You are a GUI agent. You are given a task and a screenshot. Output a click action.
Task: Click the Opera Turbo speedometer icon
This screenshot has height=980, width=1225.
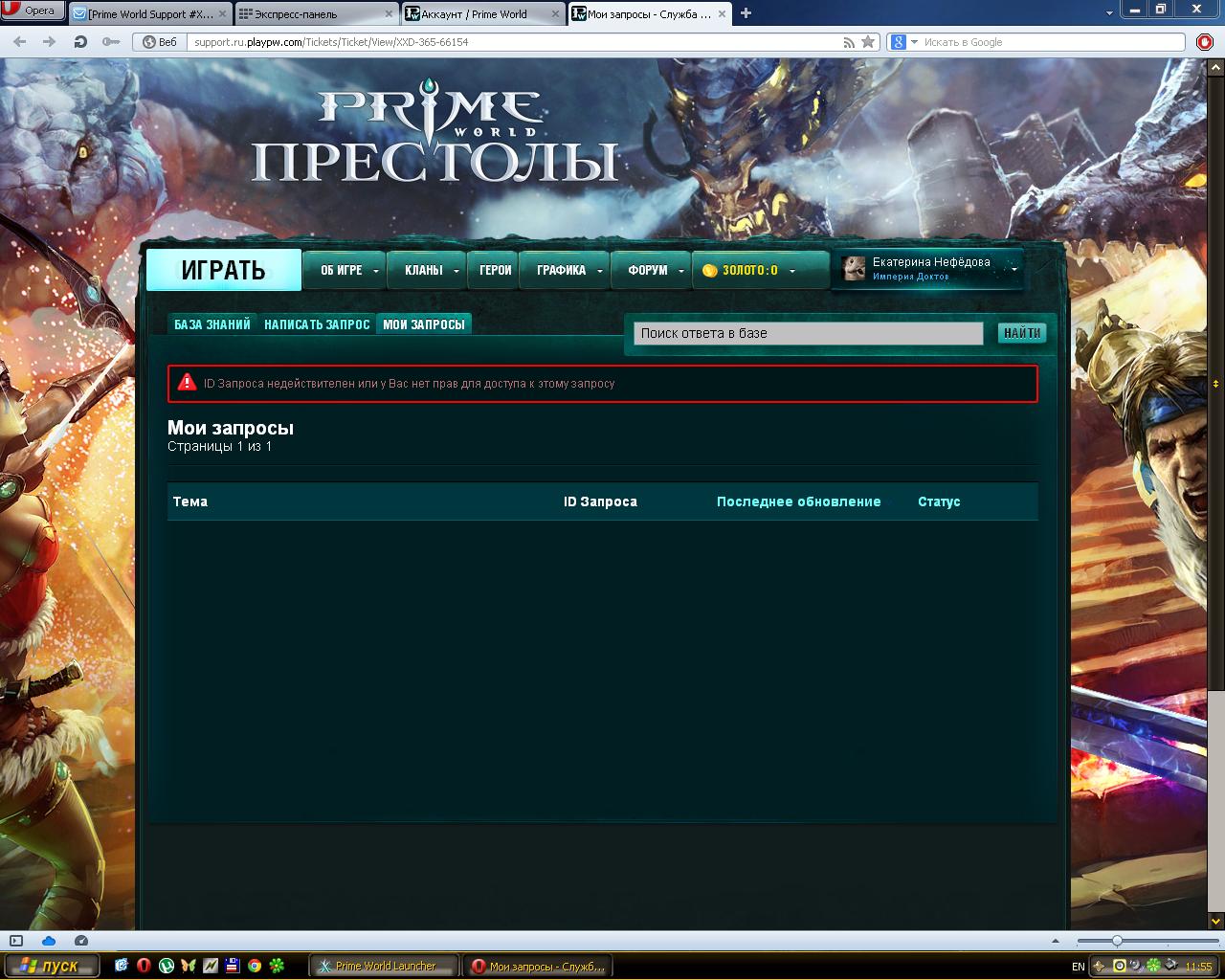(81, 941)
